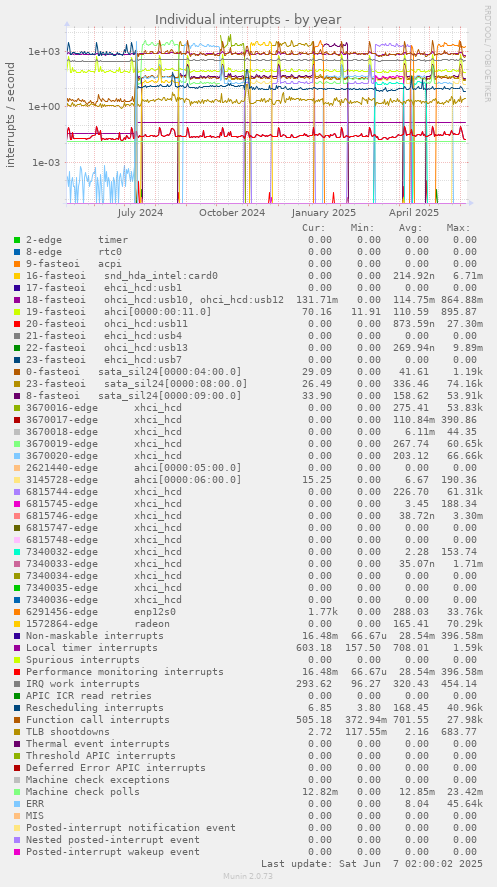Click the orange swatch for 9-fasteoi acpi
The width and height of the screenshot is (497, 887).
[x=17, y=264]
